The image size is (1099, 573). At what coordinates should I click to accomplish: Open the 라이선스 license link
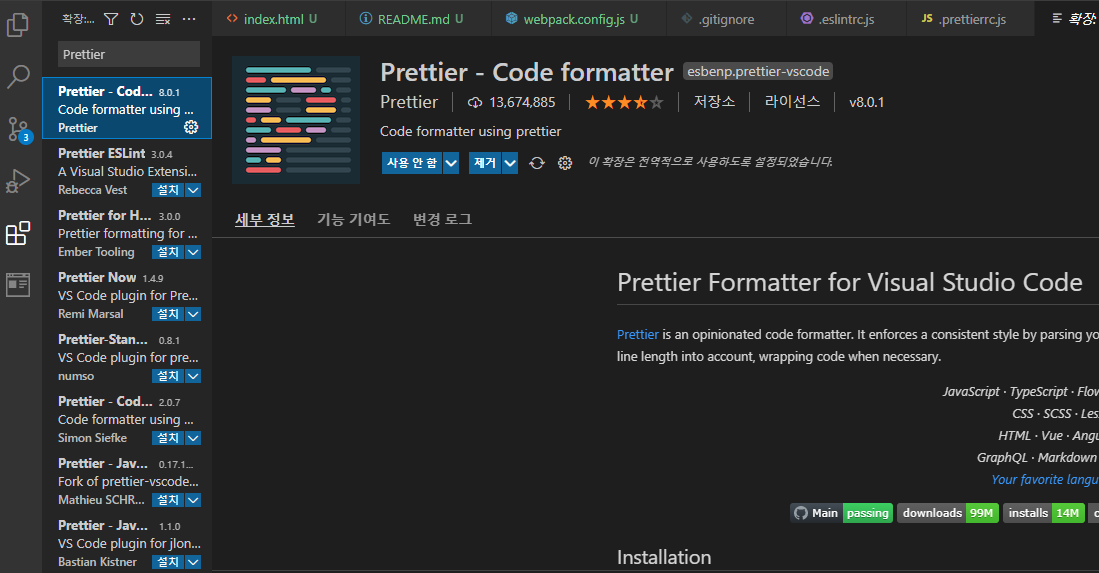792,102
